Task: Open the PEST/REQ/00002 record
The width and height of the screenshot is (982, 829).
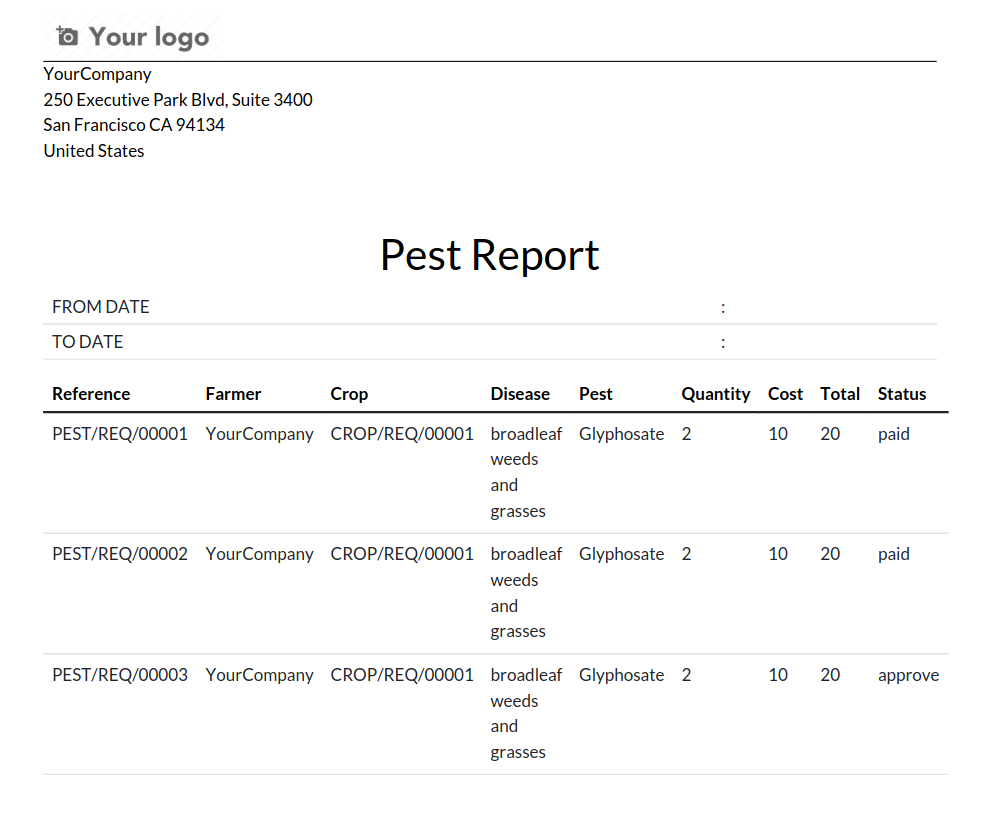Action: pos(120,554)
